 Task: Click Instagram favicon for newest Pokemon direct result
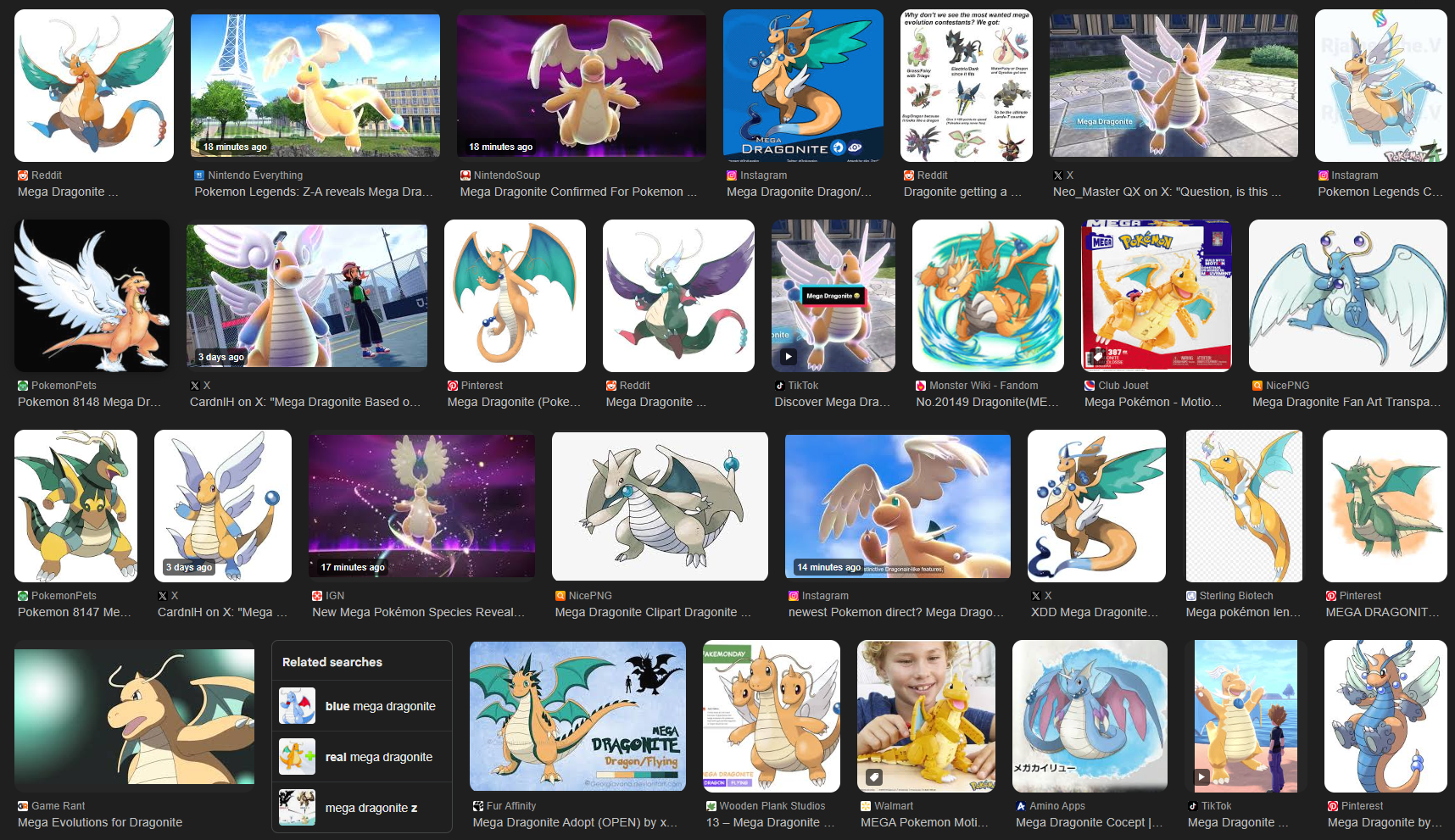tap(794, 596)
